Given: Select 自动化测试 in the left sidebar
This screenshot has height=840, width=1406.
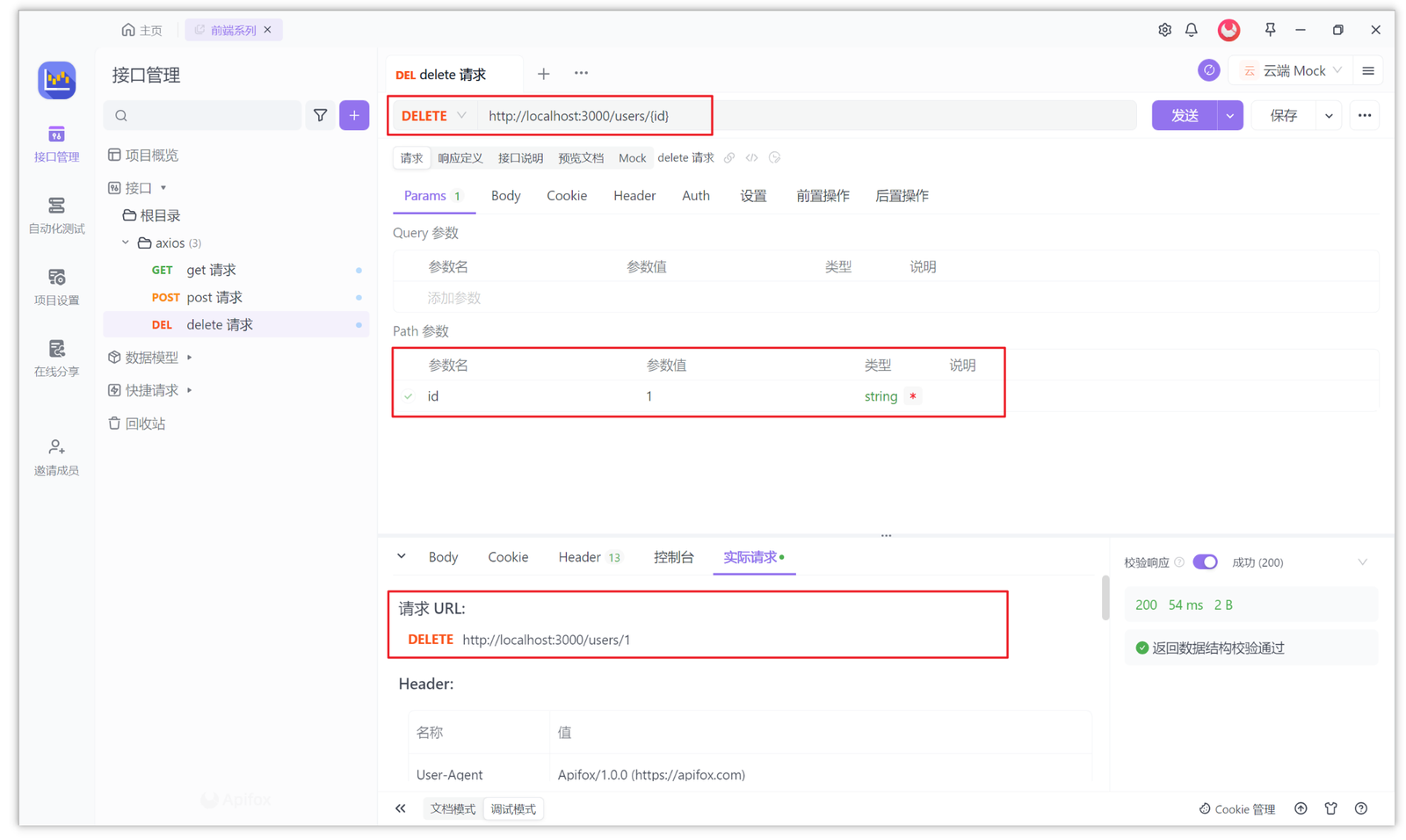Looking at the screenshot, I should coord(56,215).
